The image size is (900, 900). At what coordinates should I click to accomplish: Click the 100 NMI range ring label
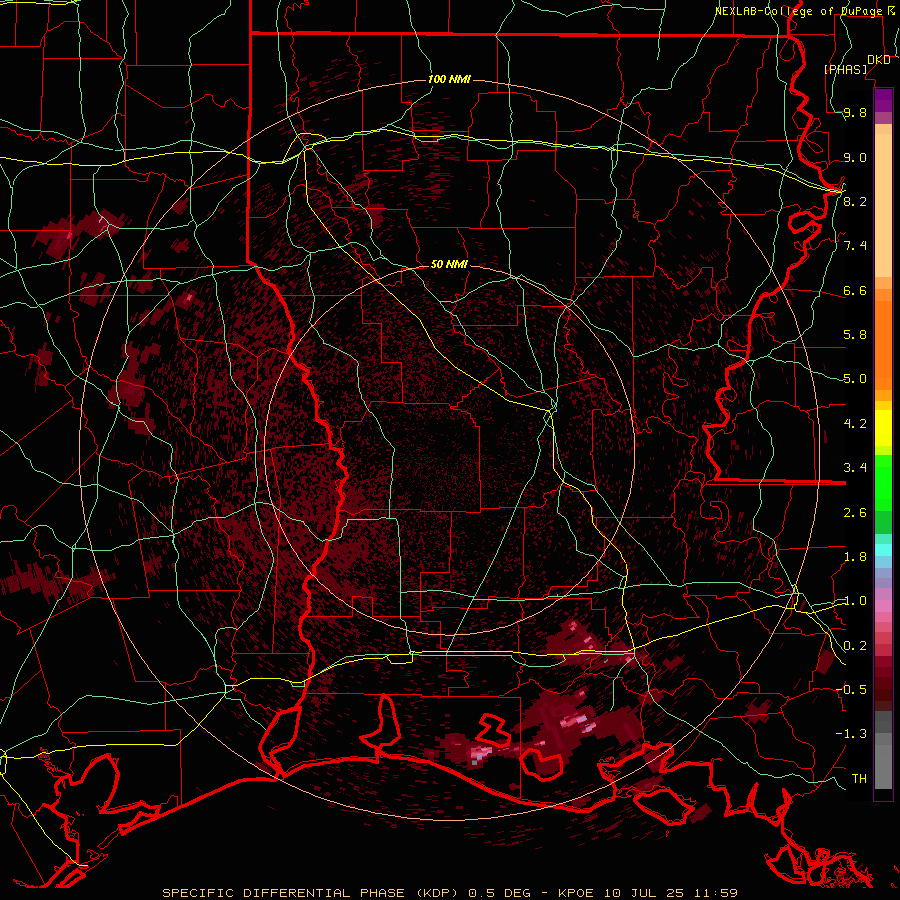pos(449,79)
